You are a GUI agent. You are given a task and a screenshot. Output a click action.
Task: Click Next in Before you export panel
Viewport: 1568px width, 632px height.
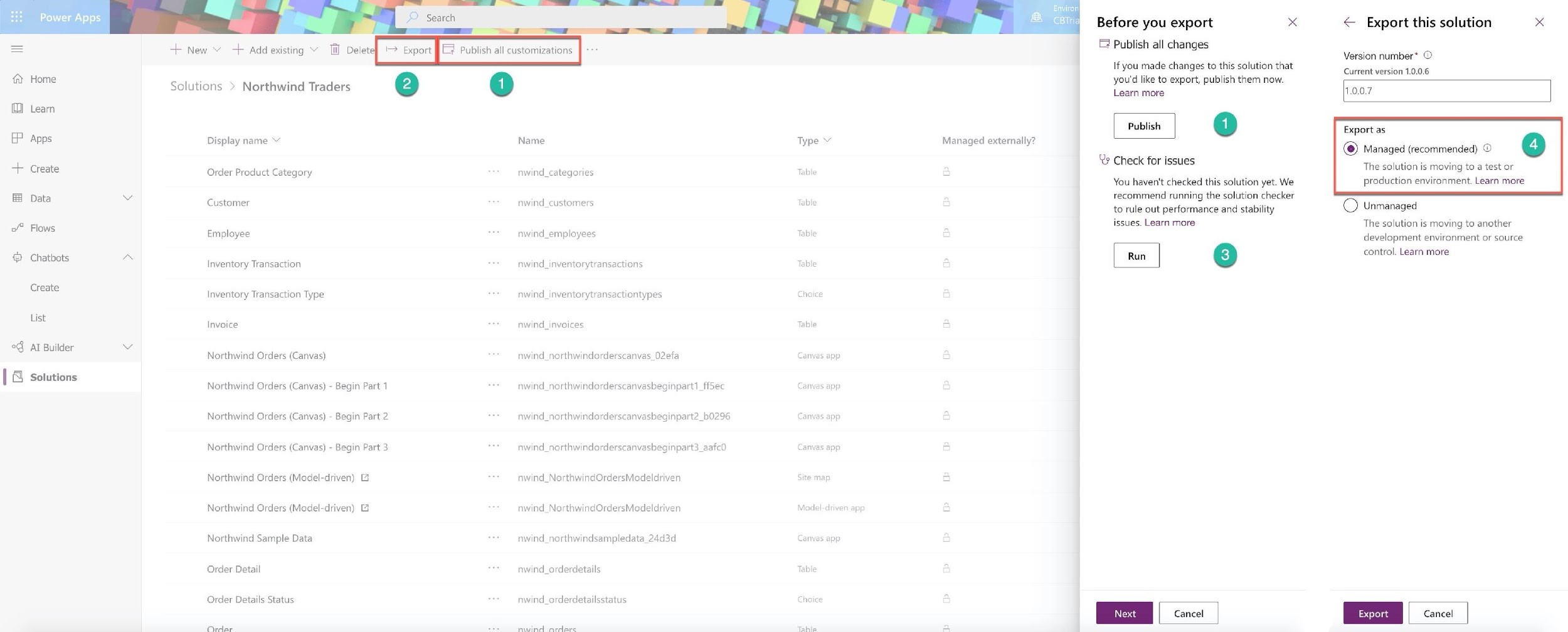click(1124, 613)
